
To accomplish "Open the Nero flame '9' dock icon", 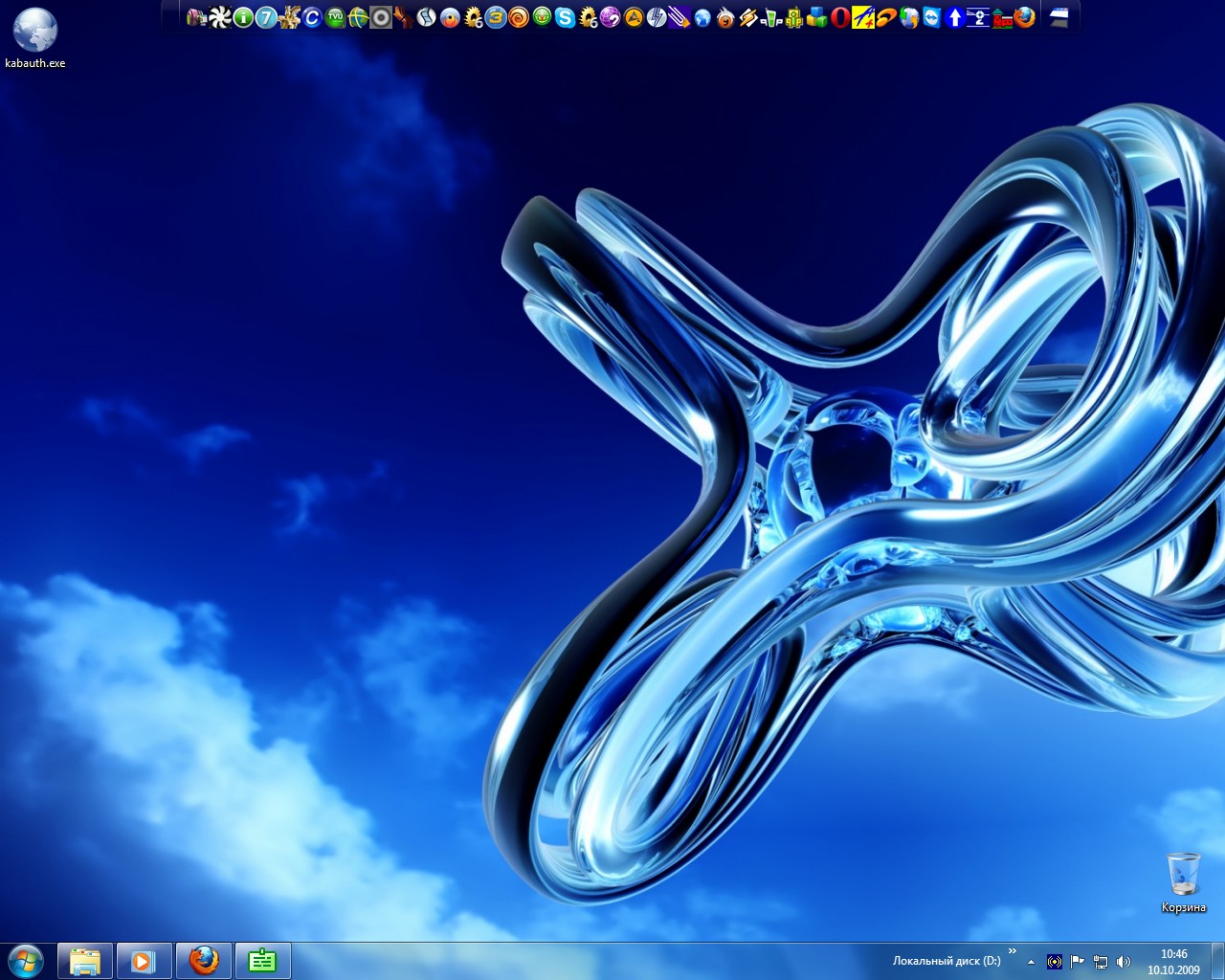I will [725, 17].
